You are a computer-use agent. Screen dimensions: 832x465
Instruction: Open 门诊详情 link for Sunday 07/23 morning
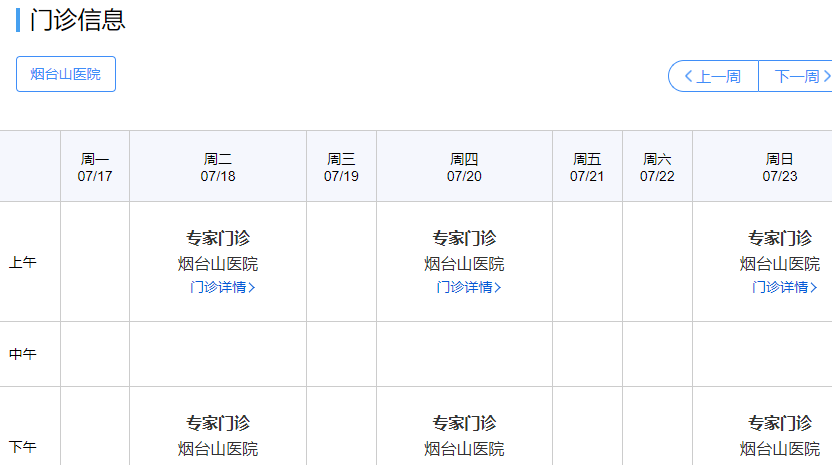784,287
